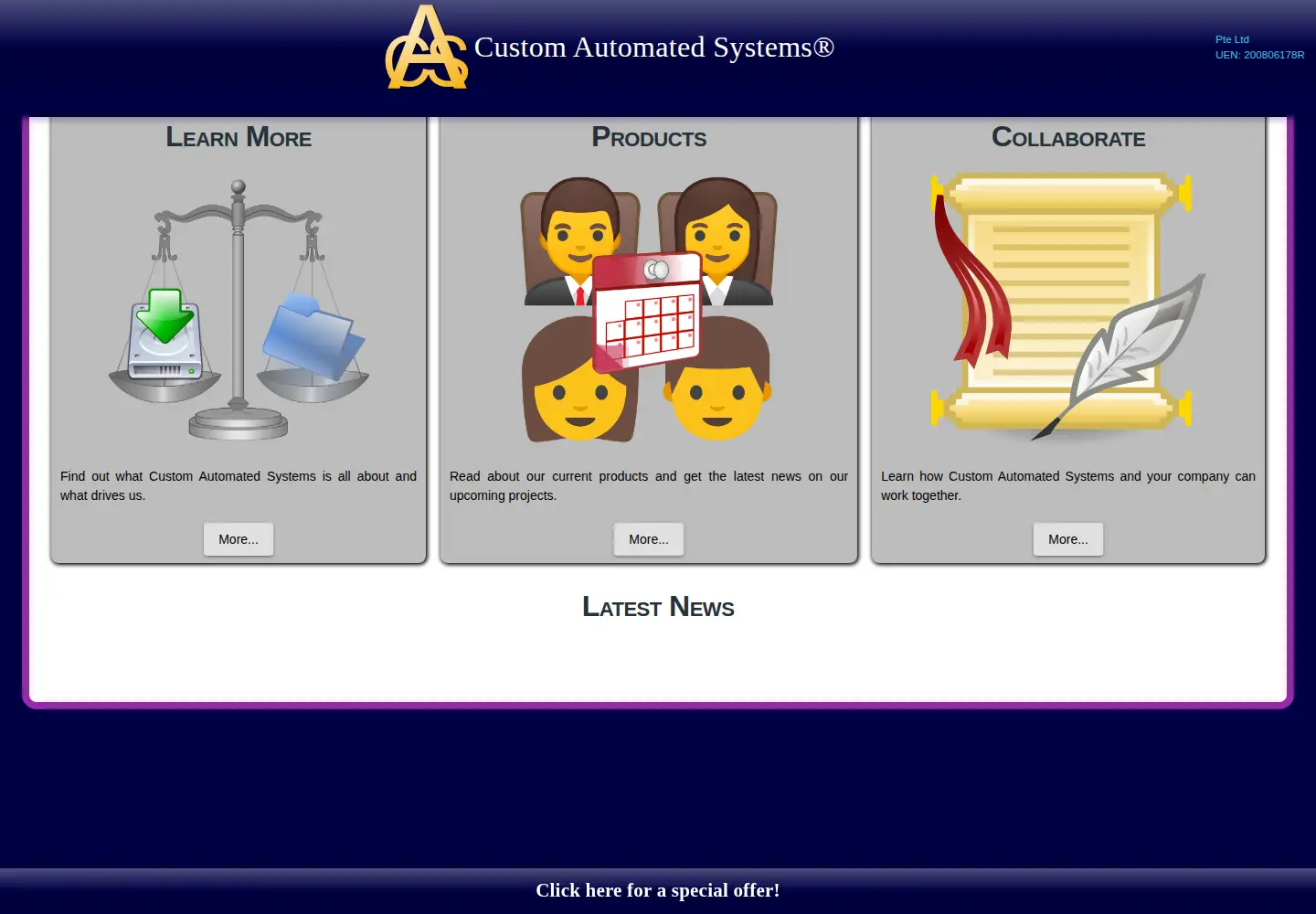Click the balance scales illustration in Learn More
The image size is (1316, 914).
point(239,310)
